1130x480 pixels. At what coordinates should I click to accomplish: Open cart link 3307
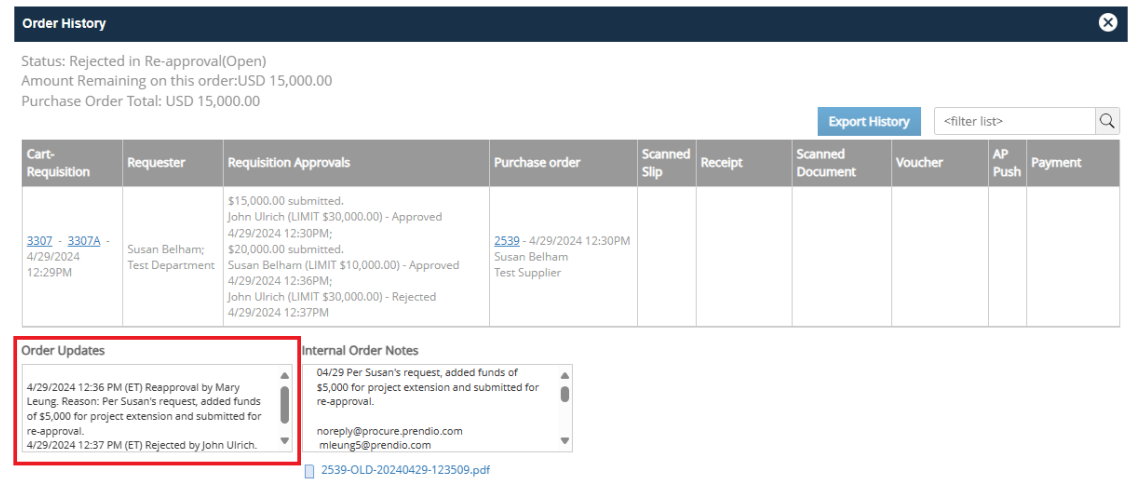tap(40, 241)
